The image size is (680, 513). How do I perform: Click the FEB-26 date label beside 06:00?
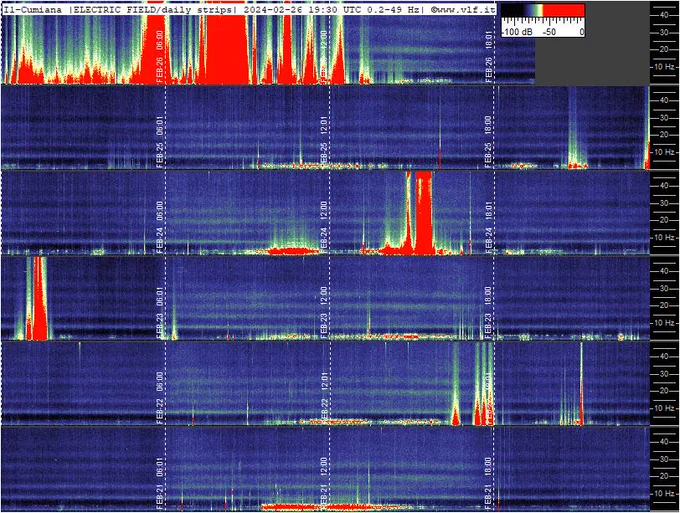coord(160,69)
